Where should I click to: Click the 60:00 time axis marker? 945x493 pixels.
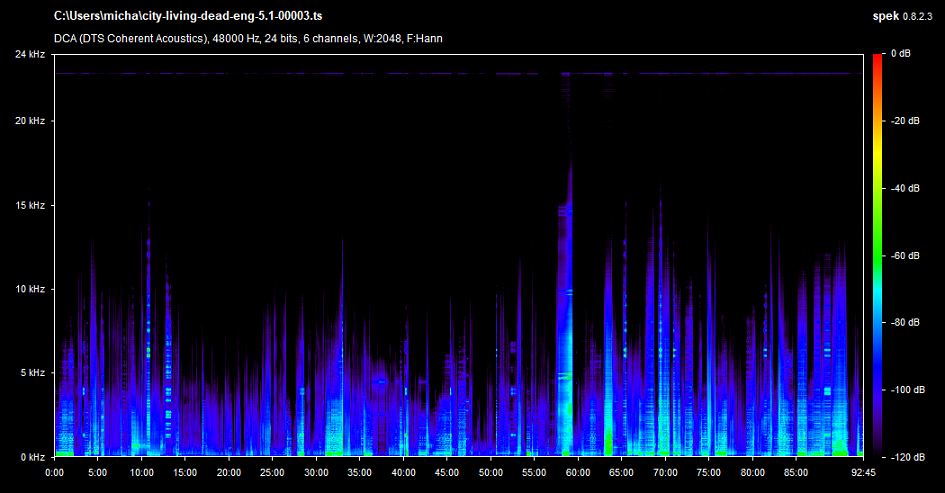tap(578, 472)
